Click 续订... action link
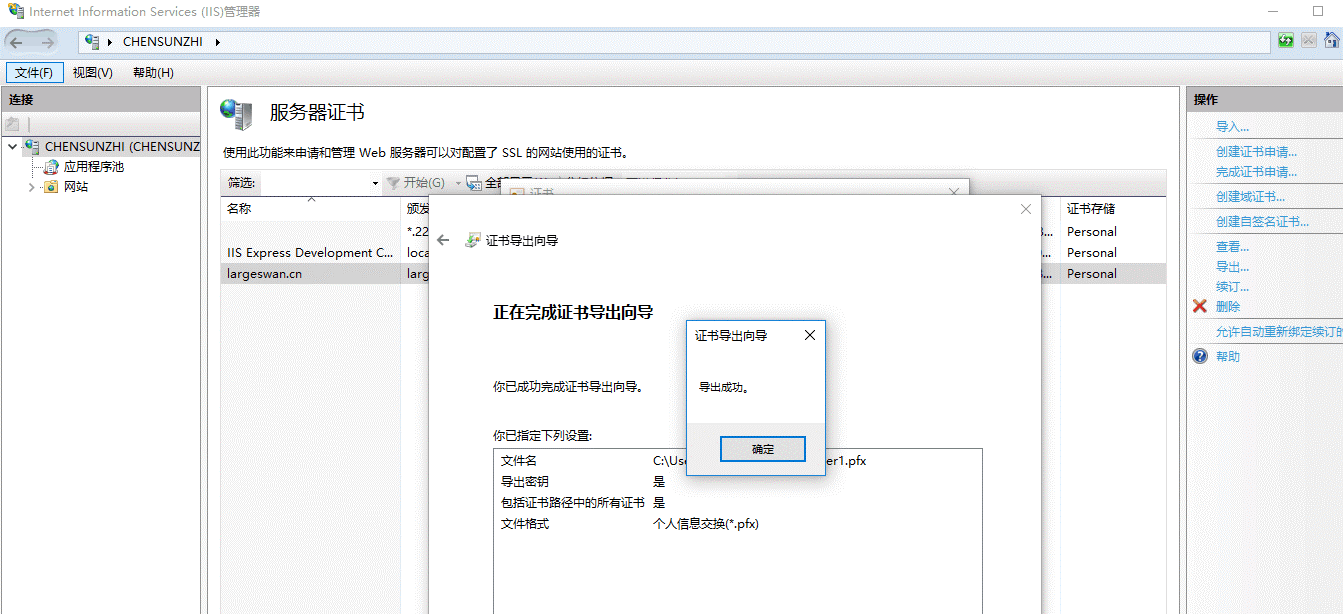1343x614 pixels. click(1232, 287)
